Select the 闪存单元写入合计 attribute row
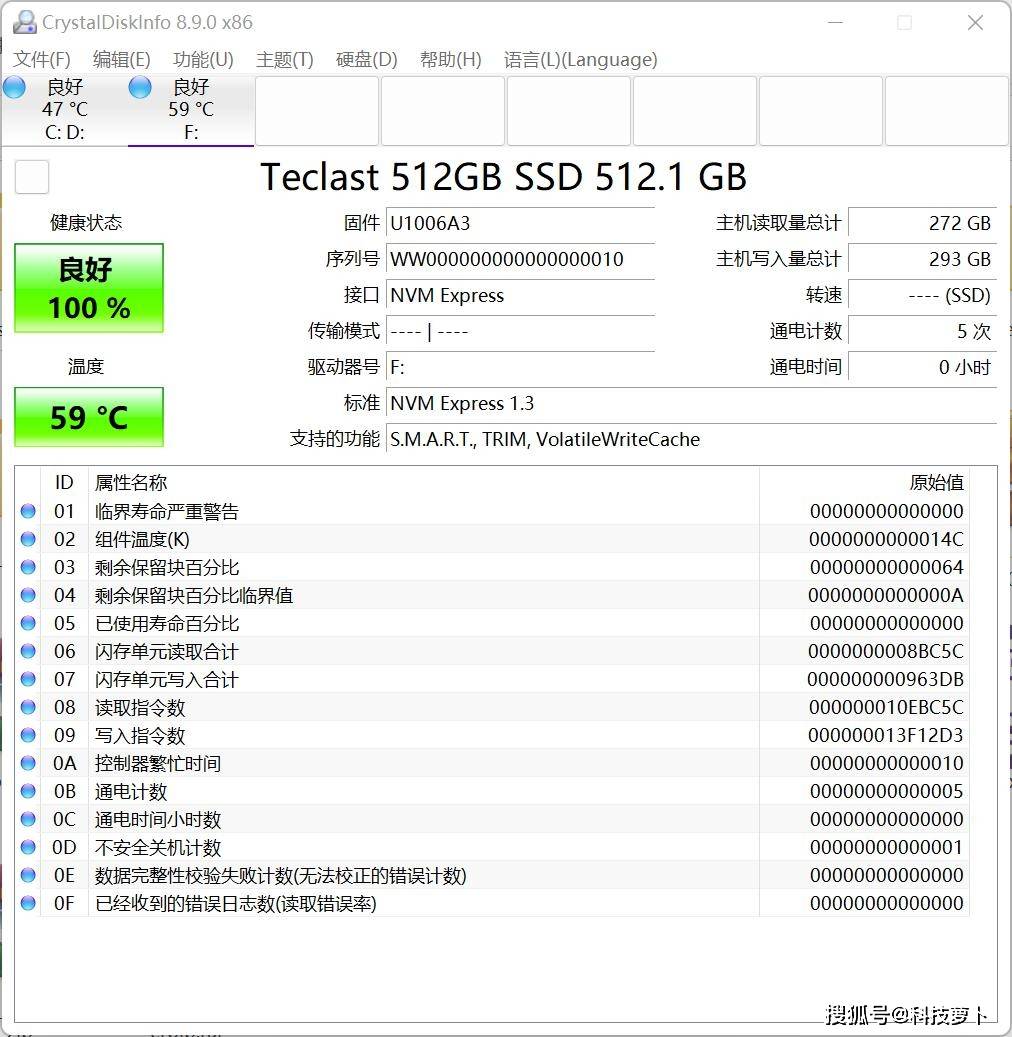 click(x=492, y=679)
